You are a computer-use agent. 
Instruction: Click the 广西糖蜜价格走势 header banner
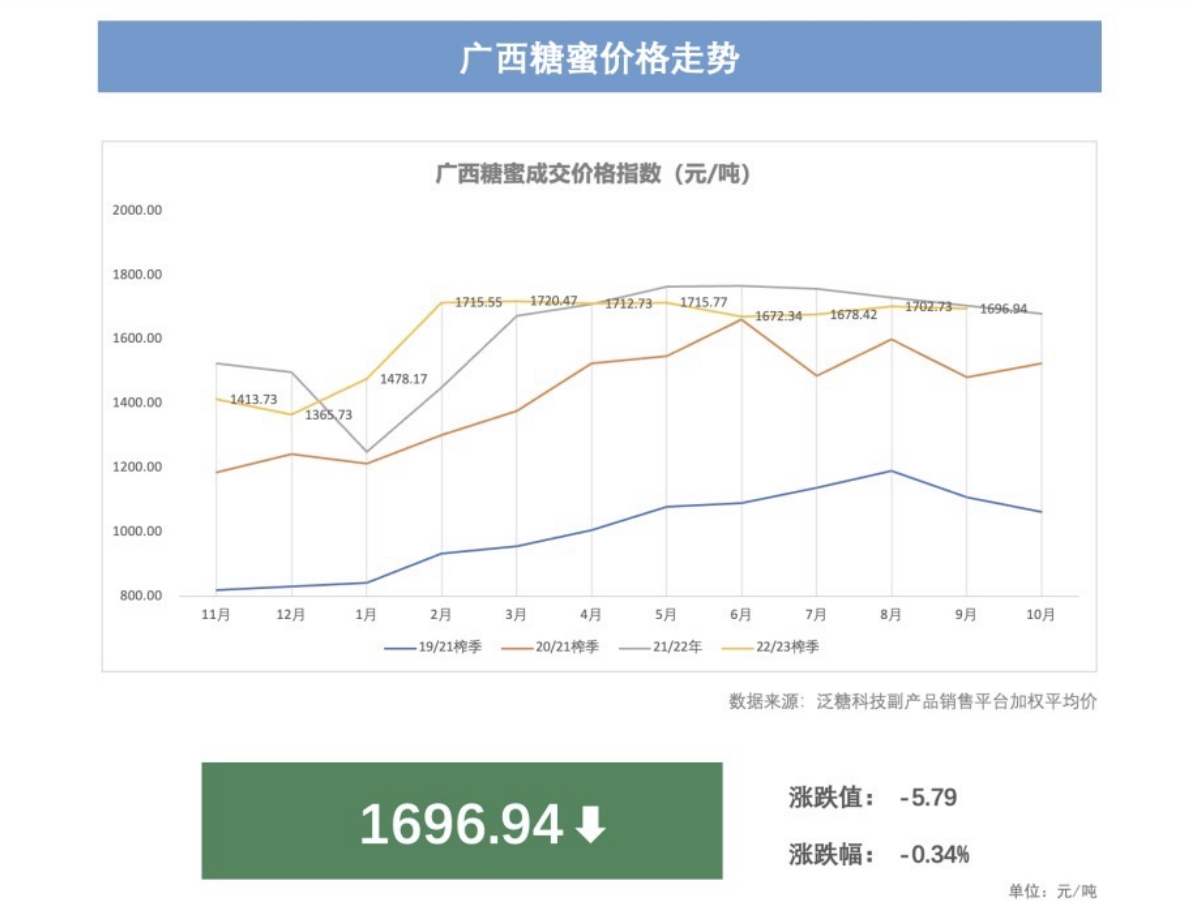tap(599, 57)
